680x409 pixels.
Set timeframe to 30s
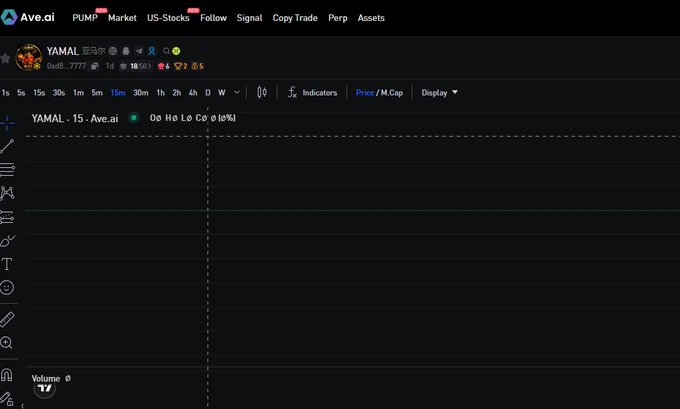pyautogui.click(x=59, y=93)
